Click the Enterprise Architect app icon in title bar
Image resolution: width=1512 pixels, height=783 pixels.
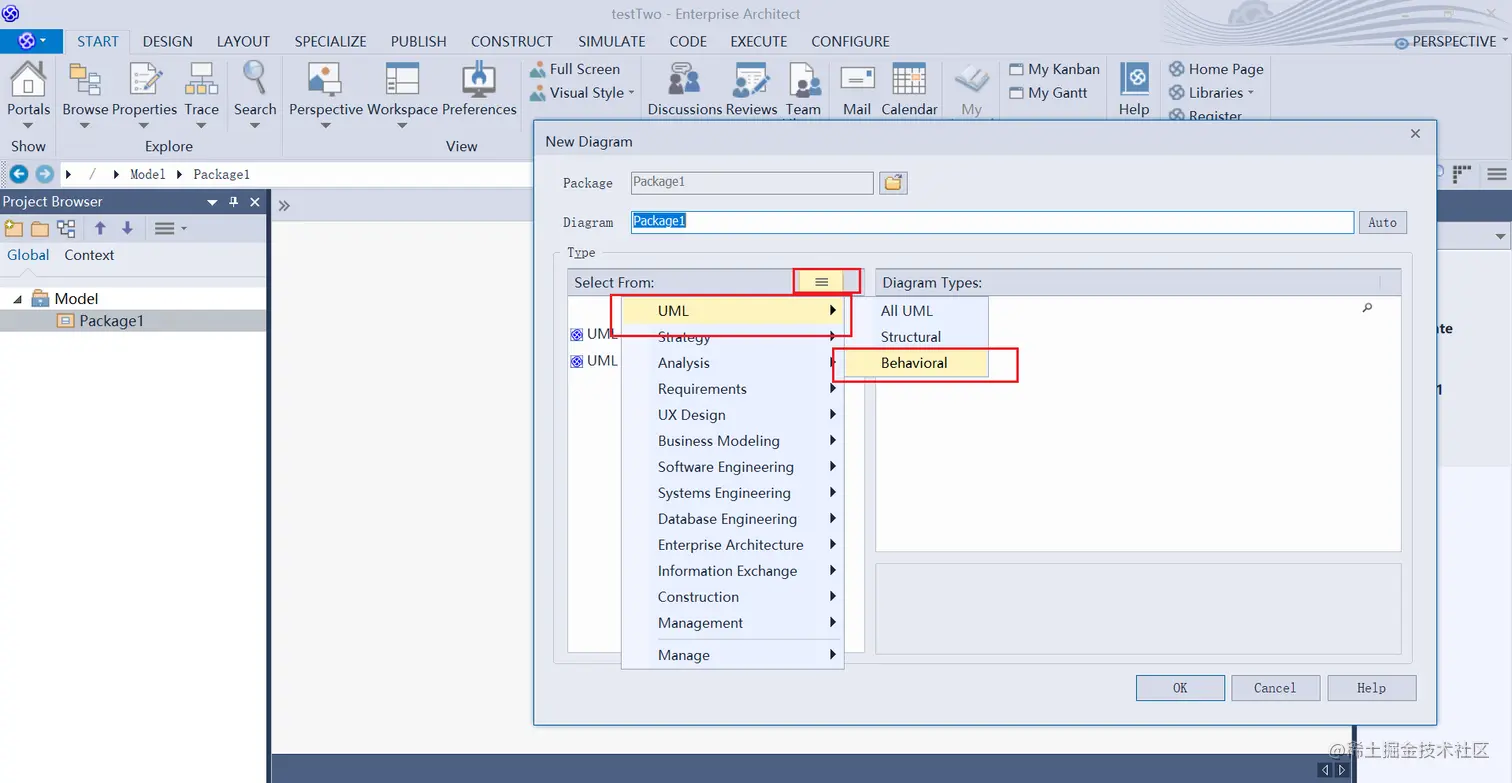point(11,13)
